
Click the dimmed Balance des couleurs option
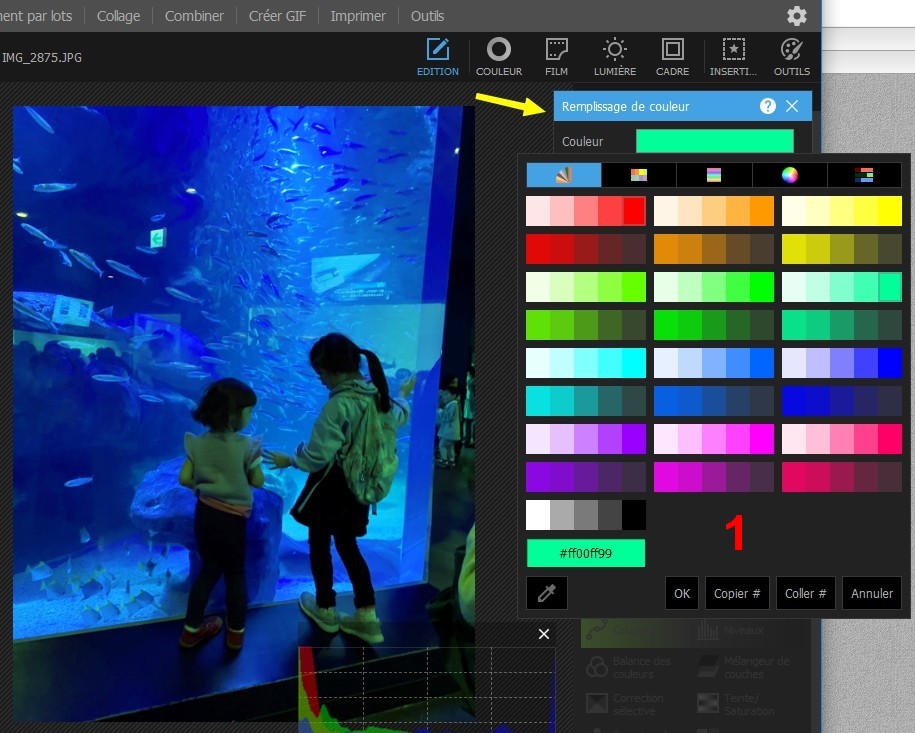pos(630,667)
